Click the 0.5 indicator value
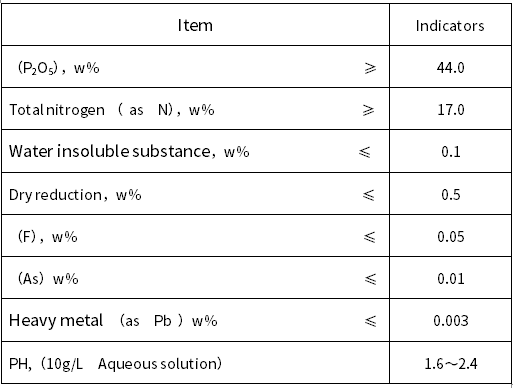 coord(451,195)
